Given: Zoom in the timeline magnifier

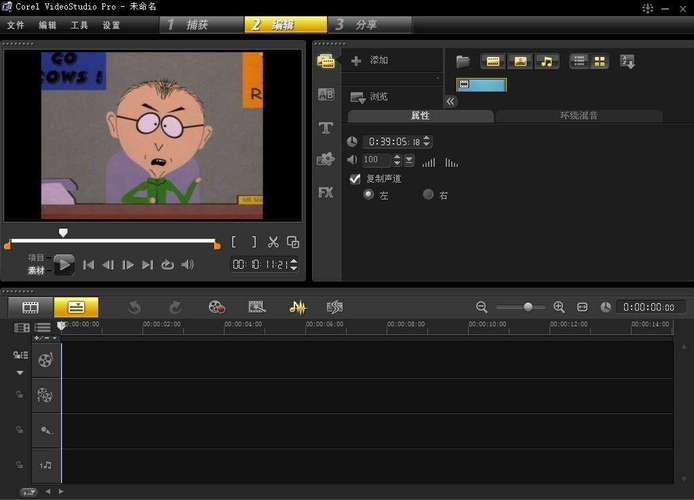Looking at the screenshot, I should (x=559, y=307).
